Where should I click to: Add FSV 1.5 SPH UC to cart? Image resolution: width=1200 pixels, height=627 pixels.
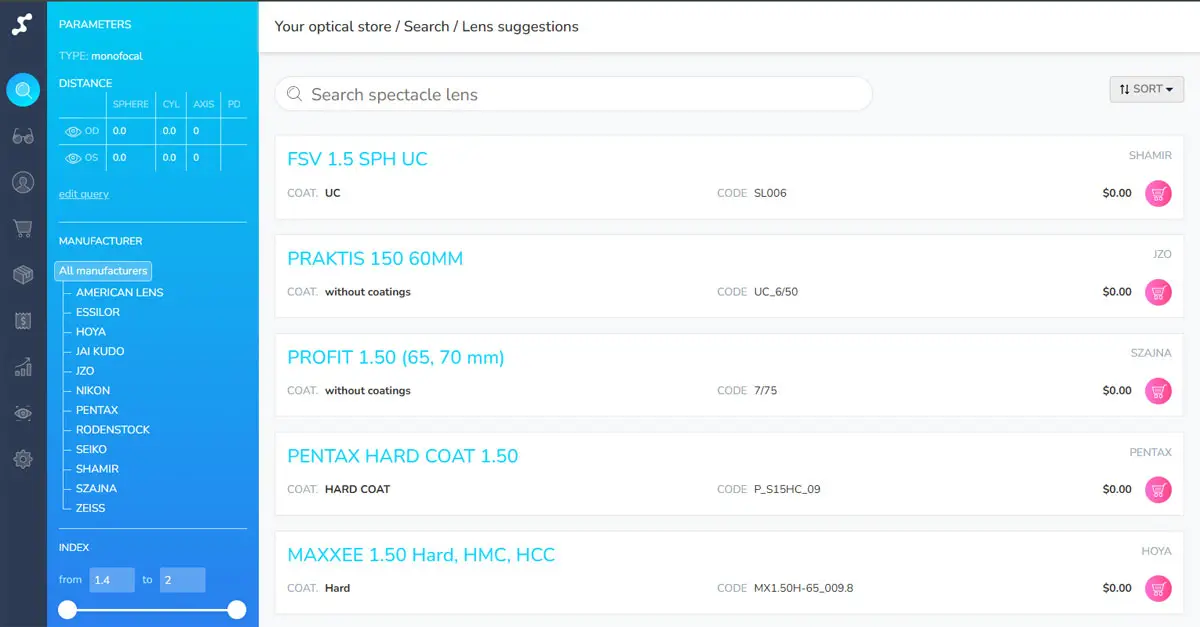click(x=1158, y=193)
